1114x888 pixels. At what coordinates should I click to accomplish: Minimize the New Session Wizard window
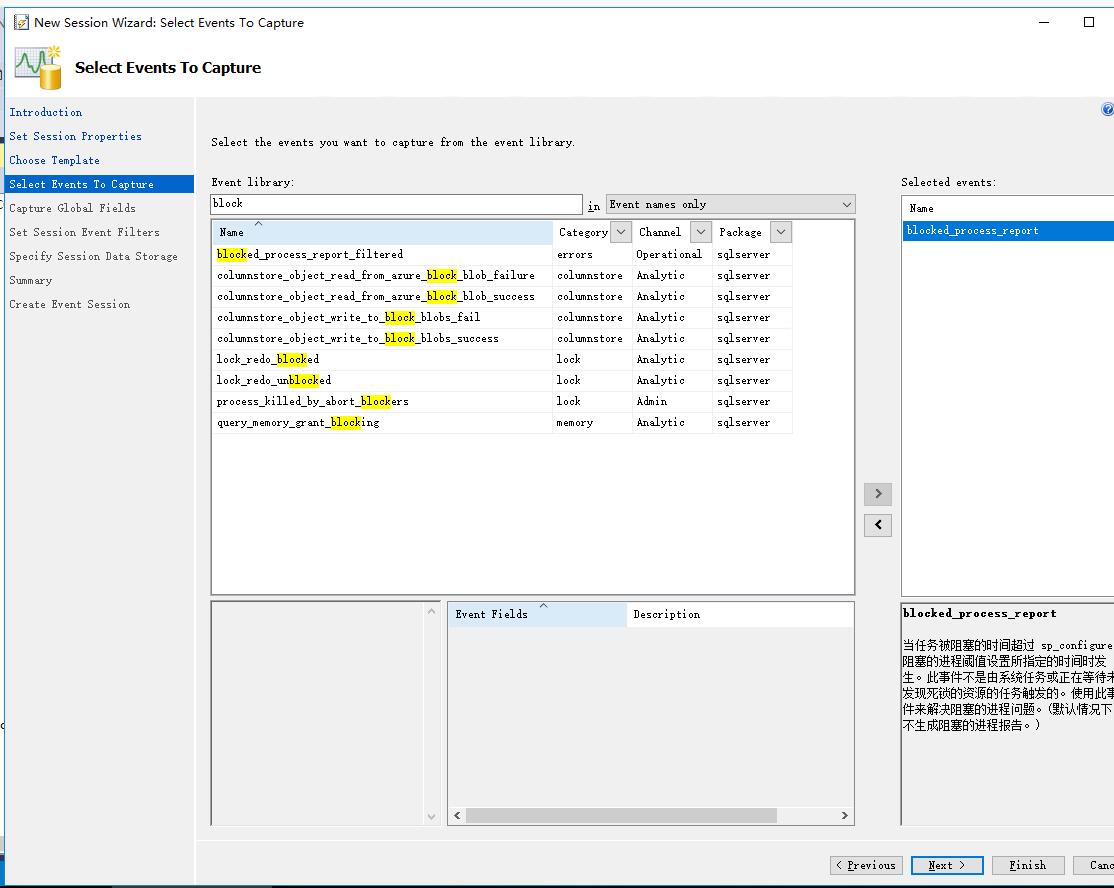(x=1044, y=22)
